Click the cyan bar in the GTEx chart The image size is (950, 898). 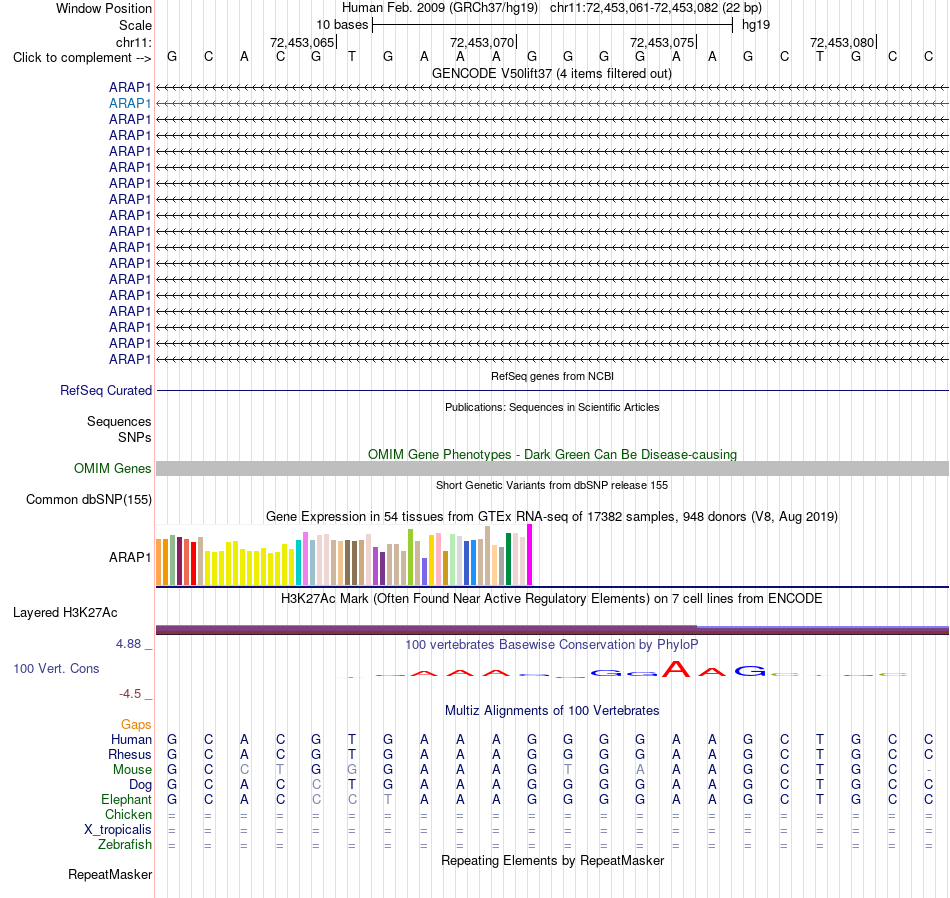(299, 562)
